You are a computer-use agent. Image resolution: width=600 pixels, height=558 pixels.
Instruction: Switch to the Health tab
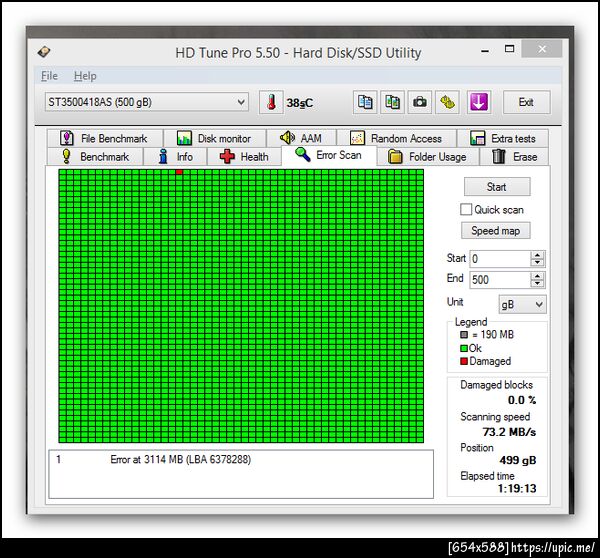click(x=244, y=157)
